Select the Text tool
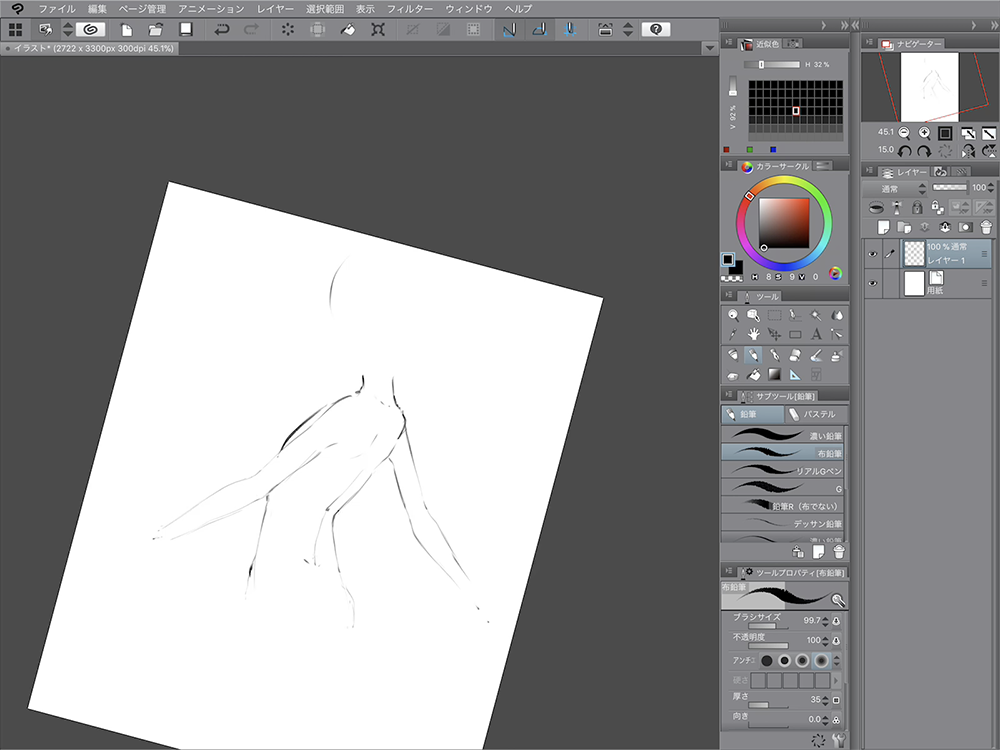The image size is (1000, 750). click(816, 334)
